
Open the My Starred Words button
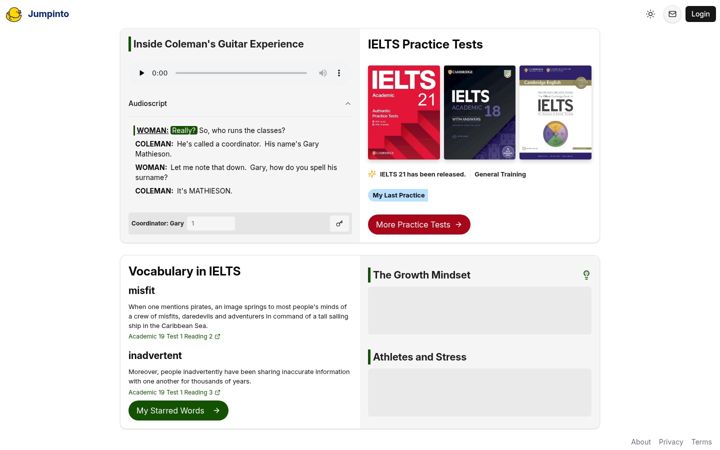pos(178,411)
